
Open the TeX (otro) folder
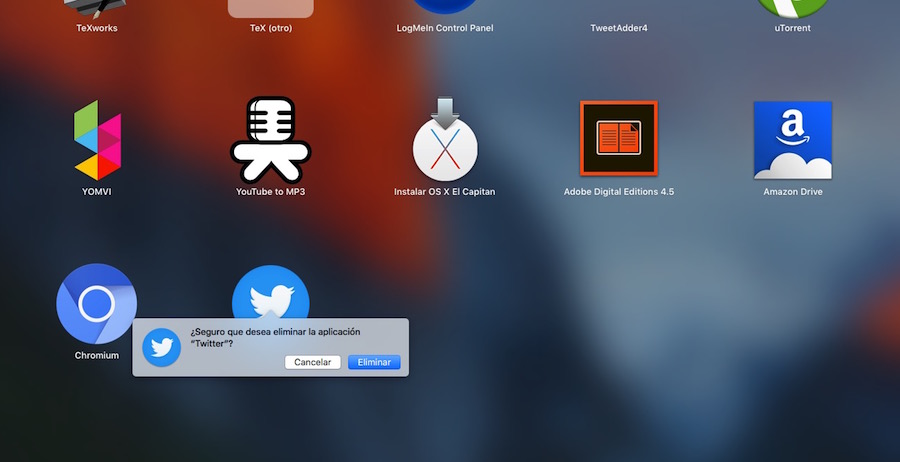[x=270, y=8]
